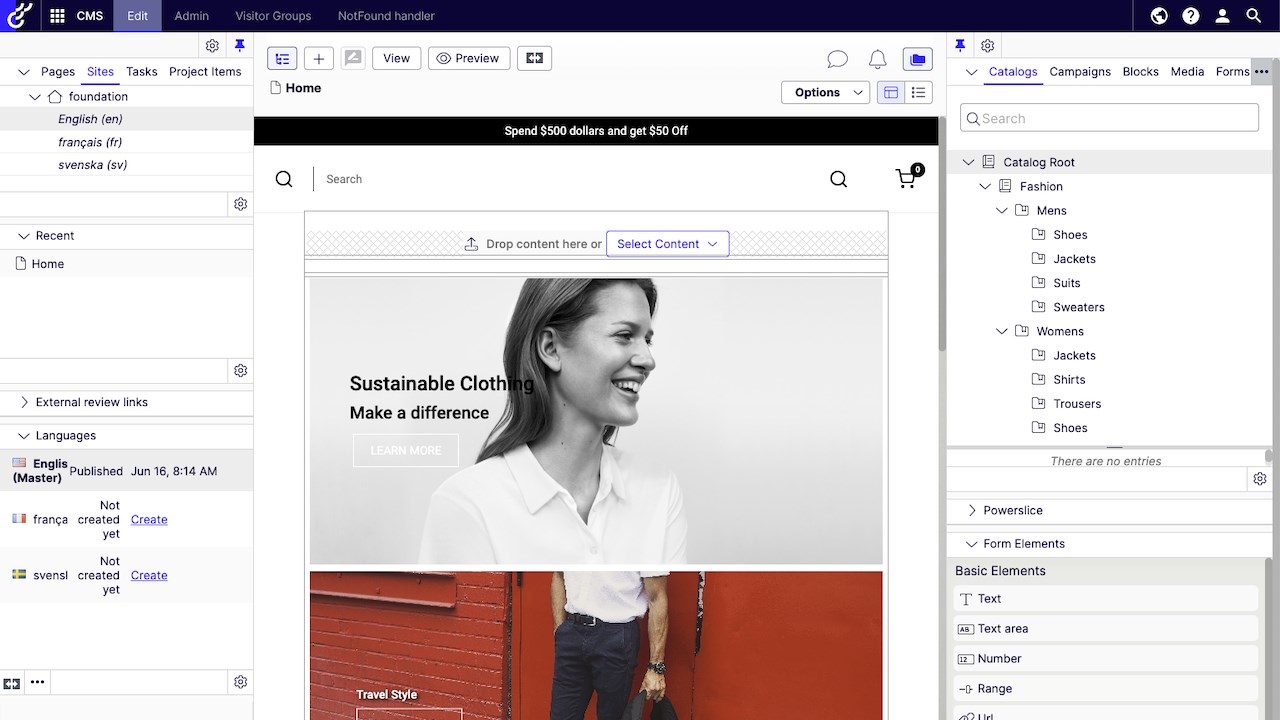Expand the Powerslice section
1280x720 pixels.
point(972,510)
